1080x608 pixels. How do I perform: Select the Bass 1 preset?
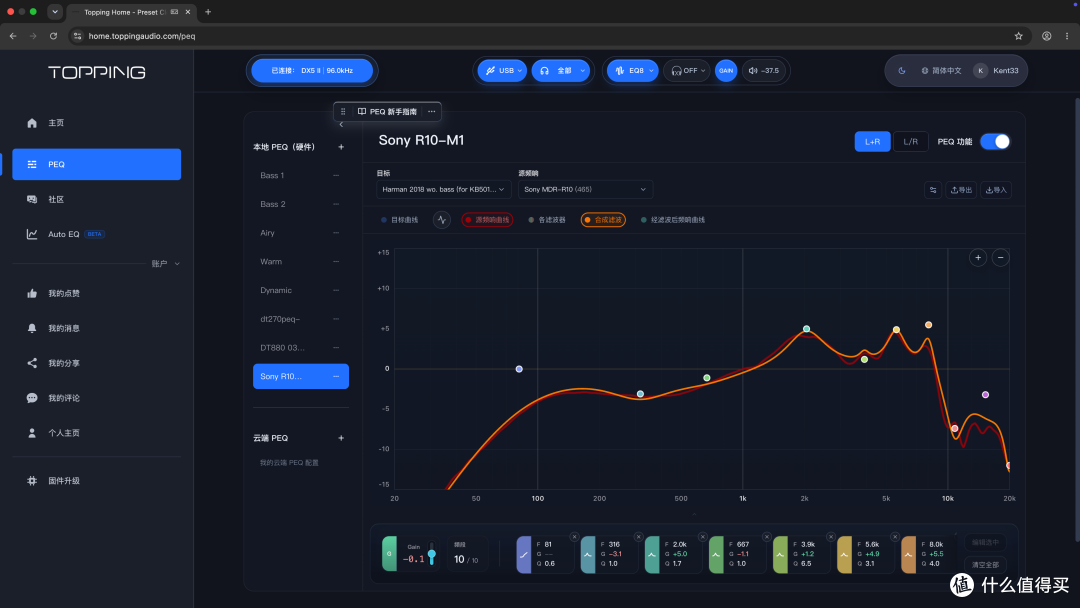click(301, 176)
